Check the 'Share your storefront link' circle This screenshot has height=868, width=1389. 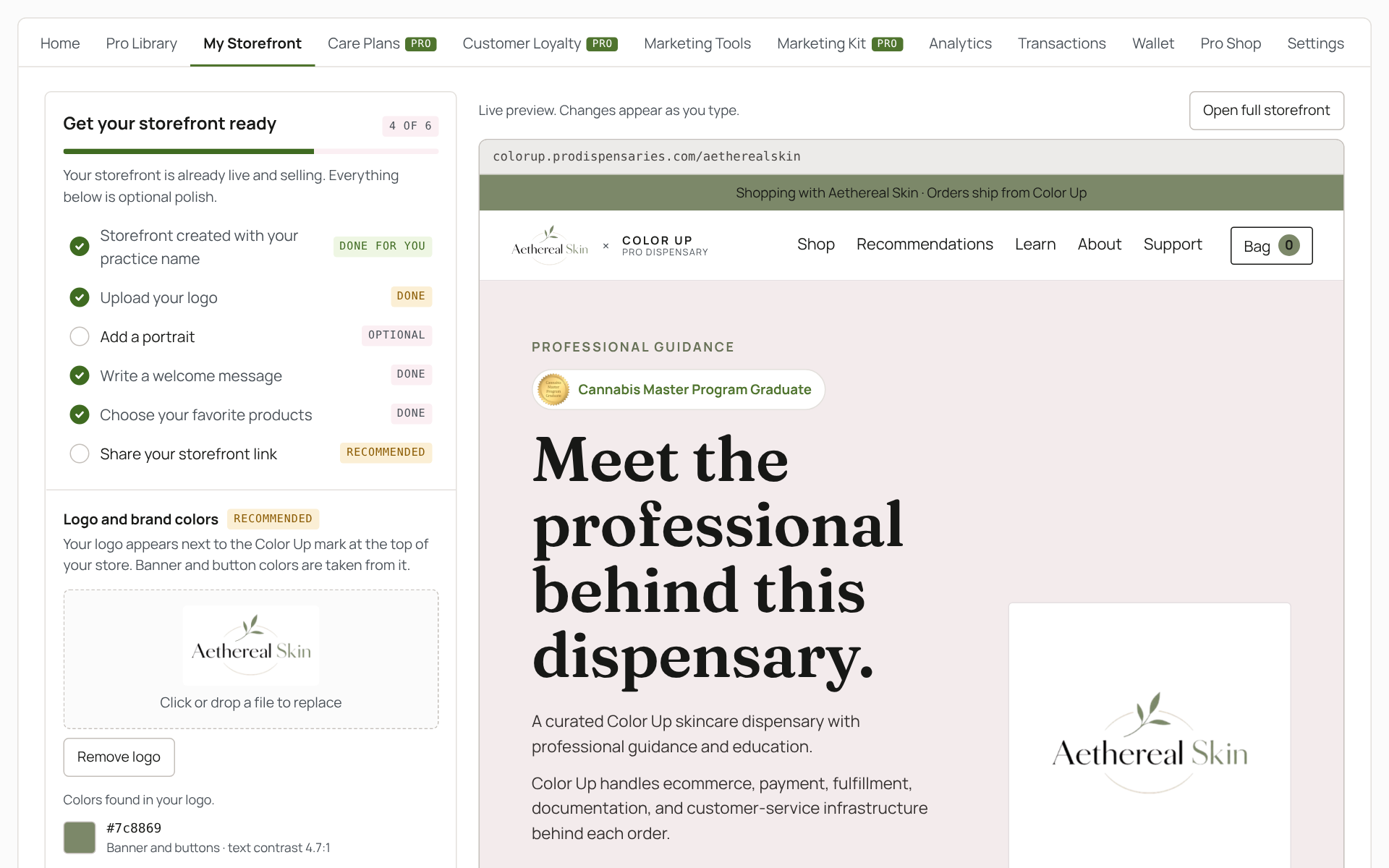[x=80, y=454]
